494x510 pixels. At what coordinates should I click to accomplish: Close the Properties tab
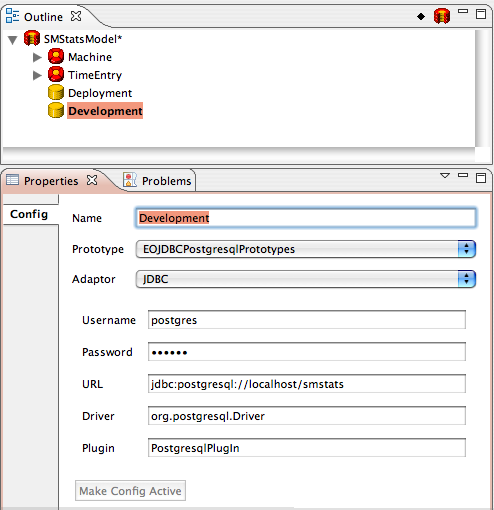click(92, 180)
